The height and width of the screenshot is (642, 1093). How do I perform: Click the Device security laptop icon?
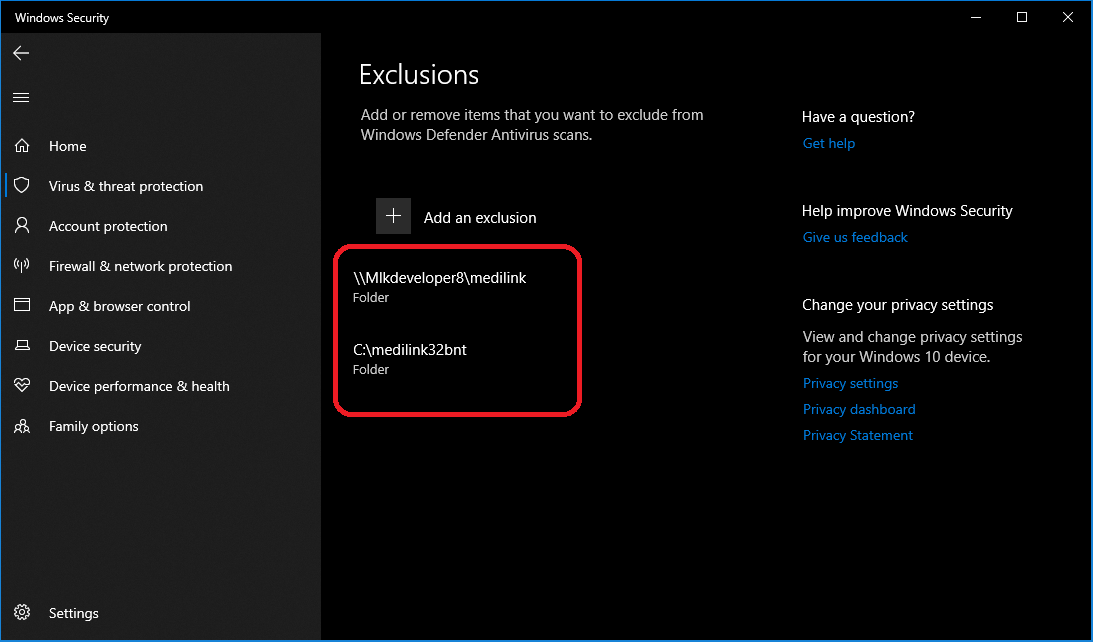tap(22, 346)
